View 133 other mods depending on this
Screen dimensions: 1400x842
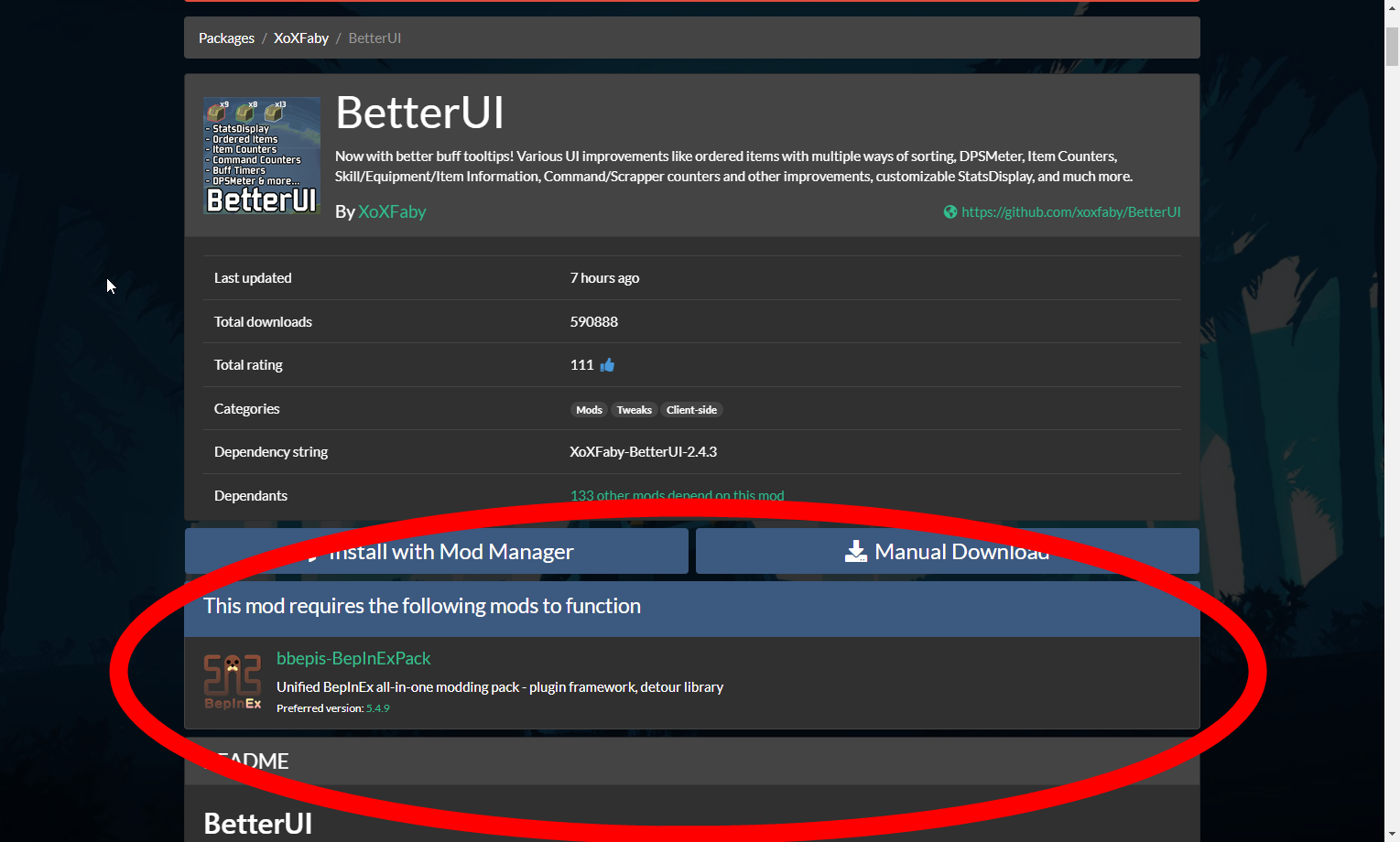677,495
